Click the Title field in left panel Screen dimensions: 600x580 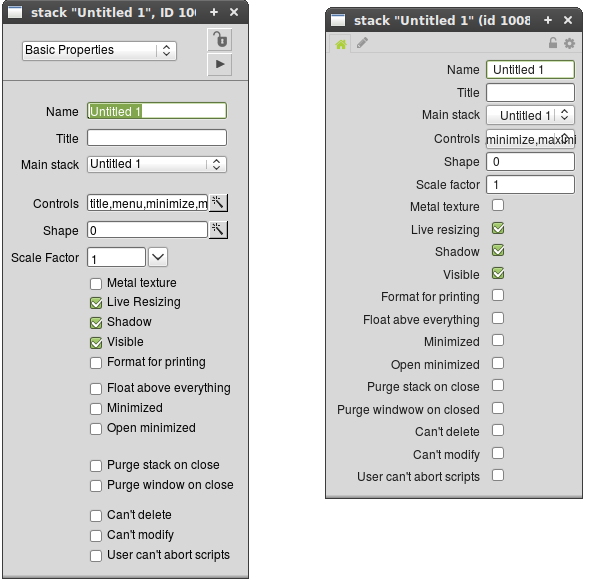[x=156, y=138]
